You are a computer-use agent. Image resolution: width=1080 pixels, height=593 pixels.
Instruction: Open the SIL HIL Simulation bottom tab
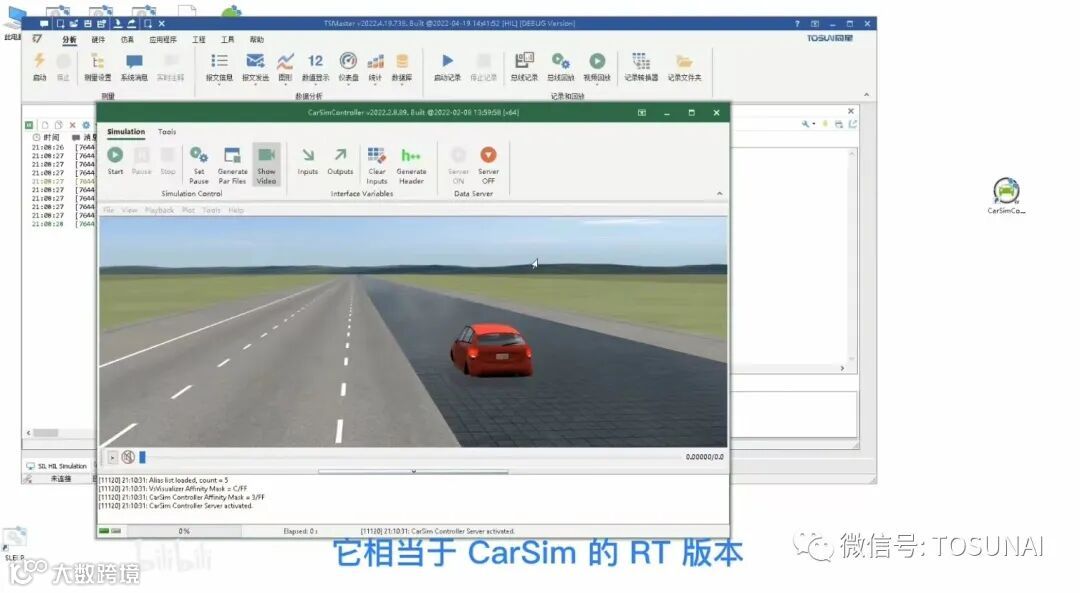tap(57, 466)
